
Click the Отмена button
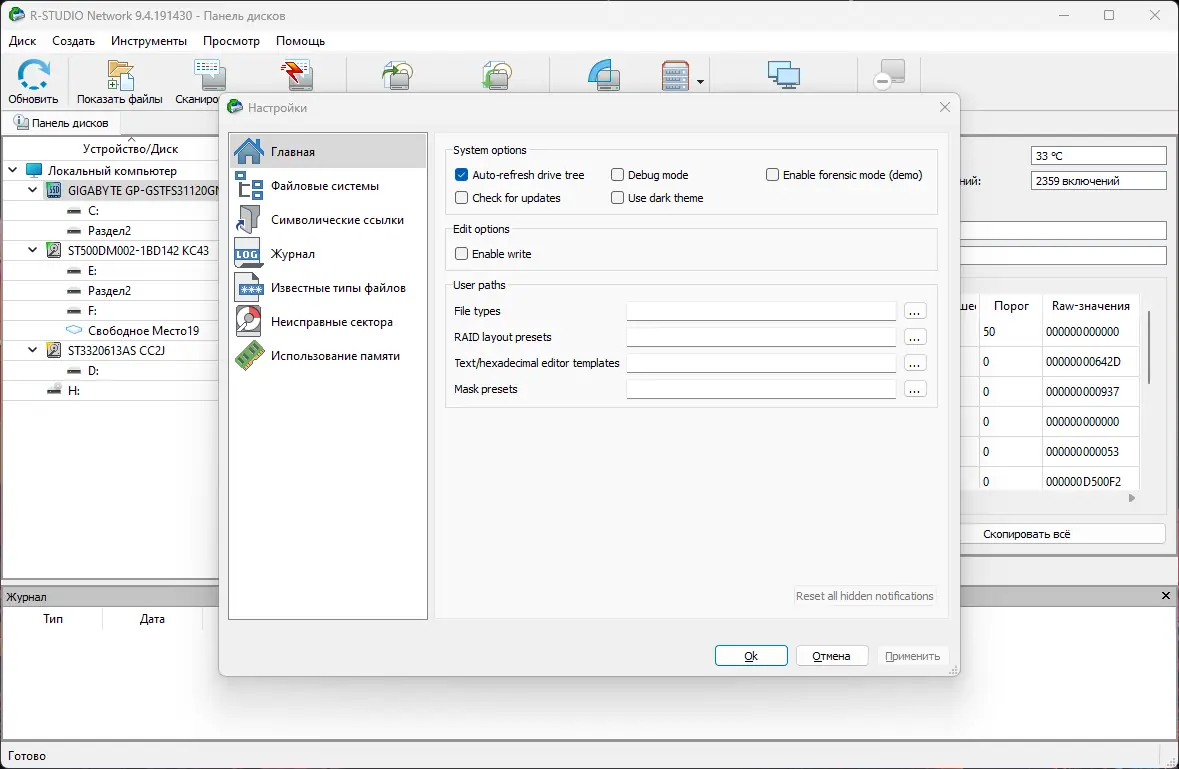831,655
